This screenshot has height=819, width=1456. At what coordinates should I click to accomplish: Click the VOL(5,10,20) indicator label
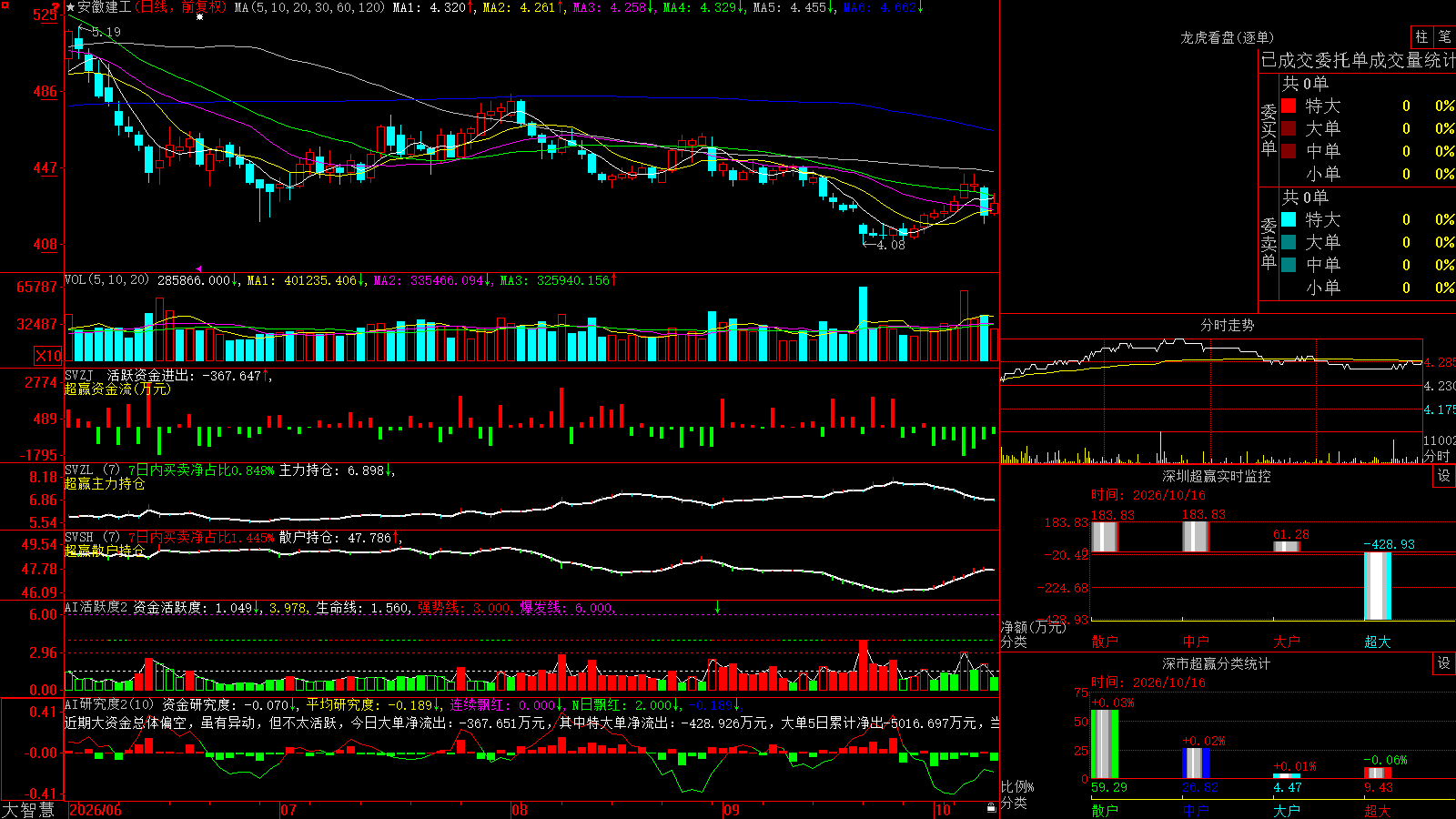tap(106, 280)
